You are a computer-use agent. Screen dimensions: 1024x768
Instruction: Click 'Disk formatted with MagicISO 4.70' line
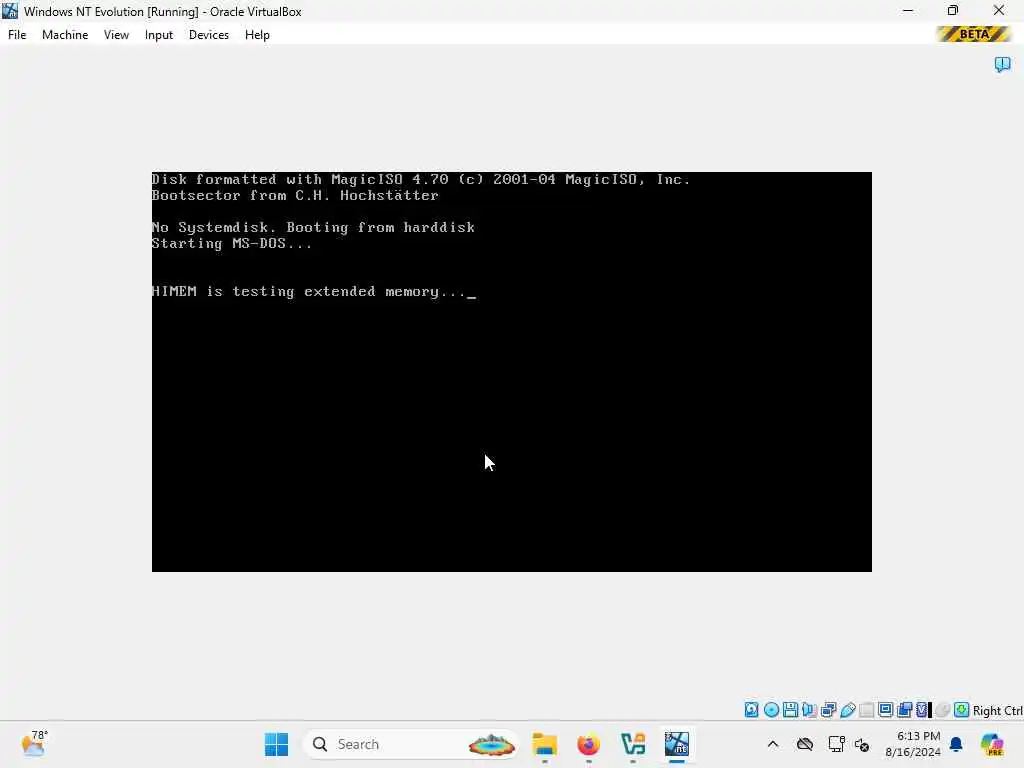coord(300,179)
